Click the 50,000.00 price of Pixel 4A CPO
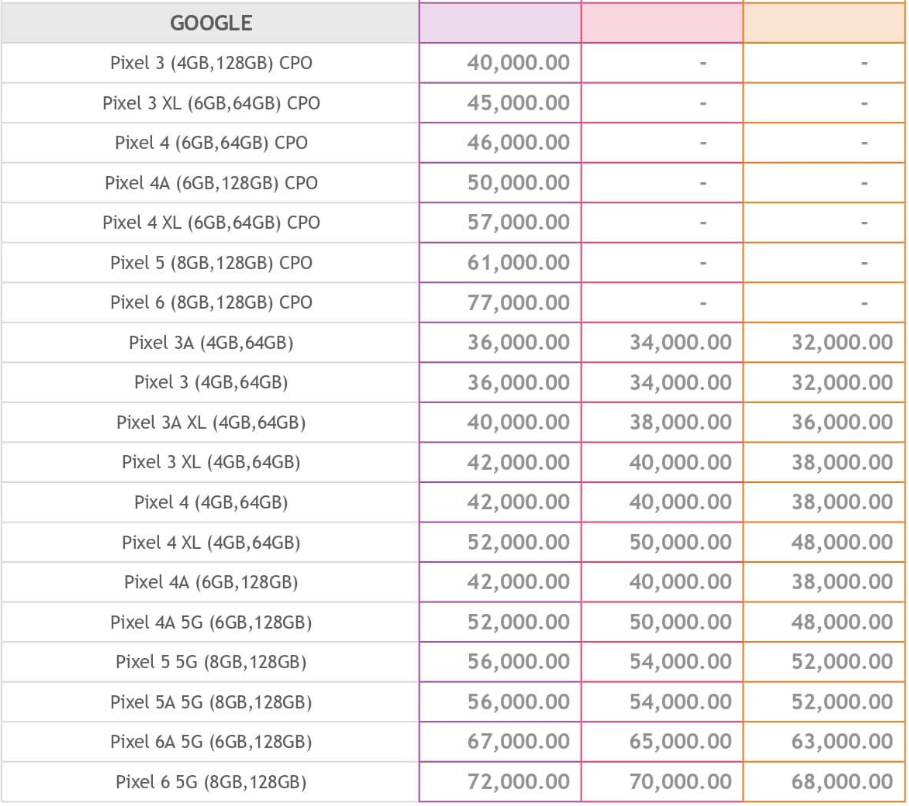Image resolution: width=909 pixels, height=806 pixels. (518, 183)
